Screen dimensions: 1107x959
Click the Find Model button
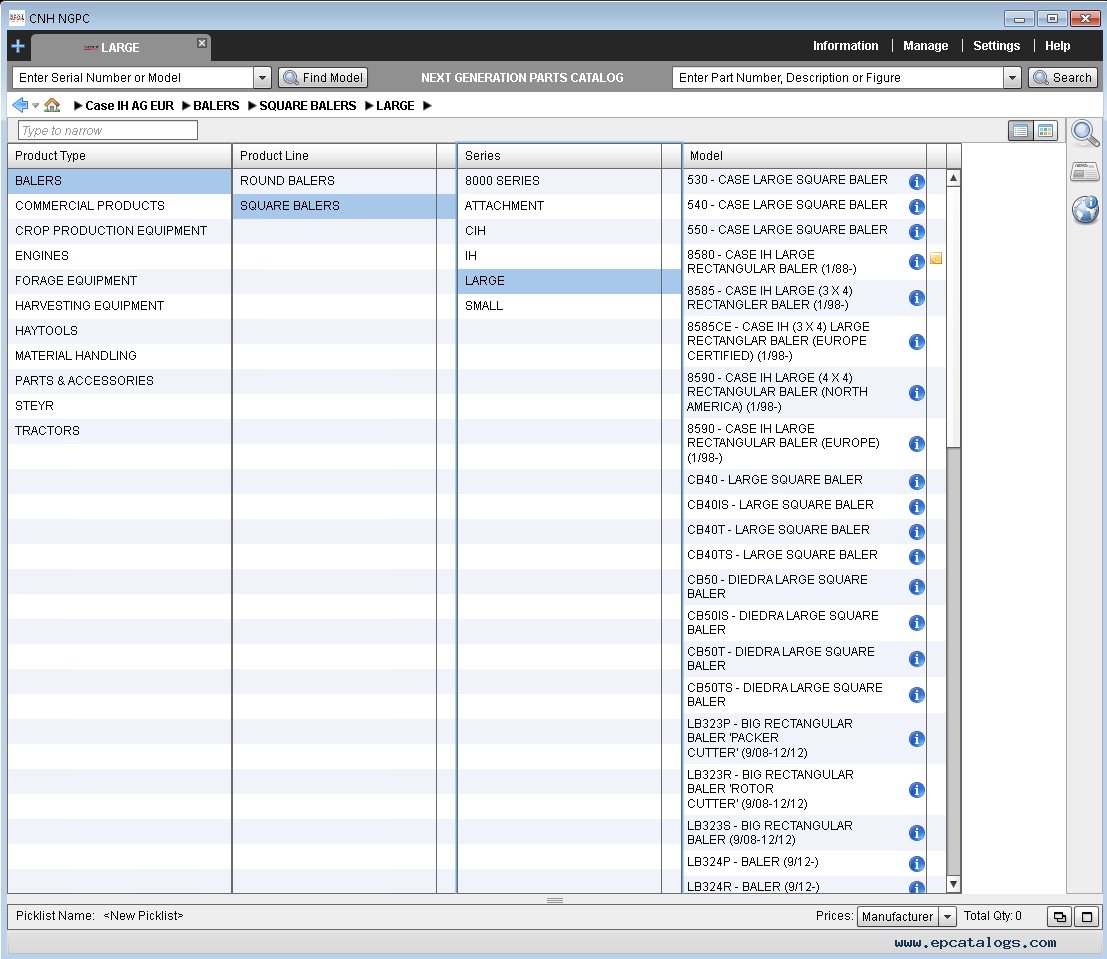(323, 78)
